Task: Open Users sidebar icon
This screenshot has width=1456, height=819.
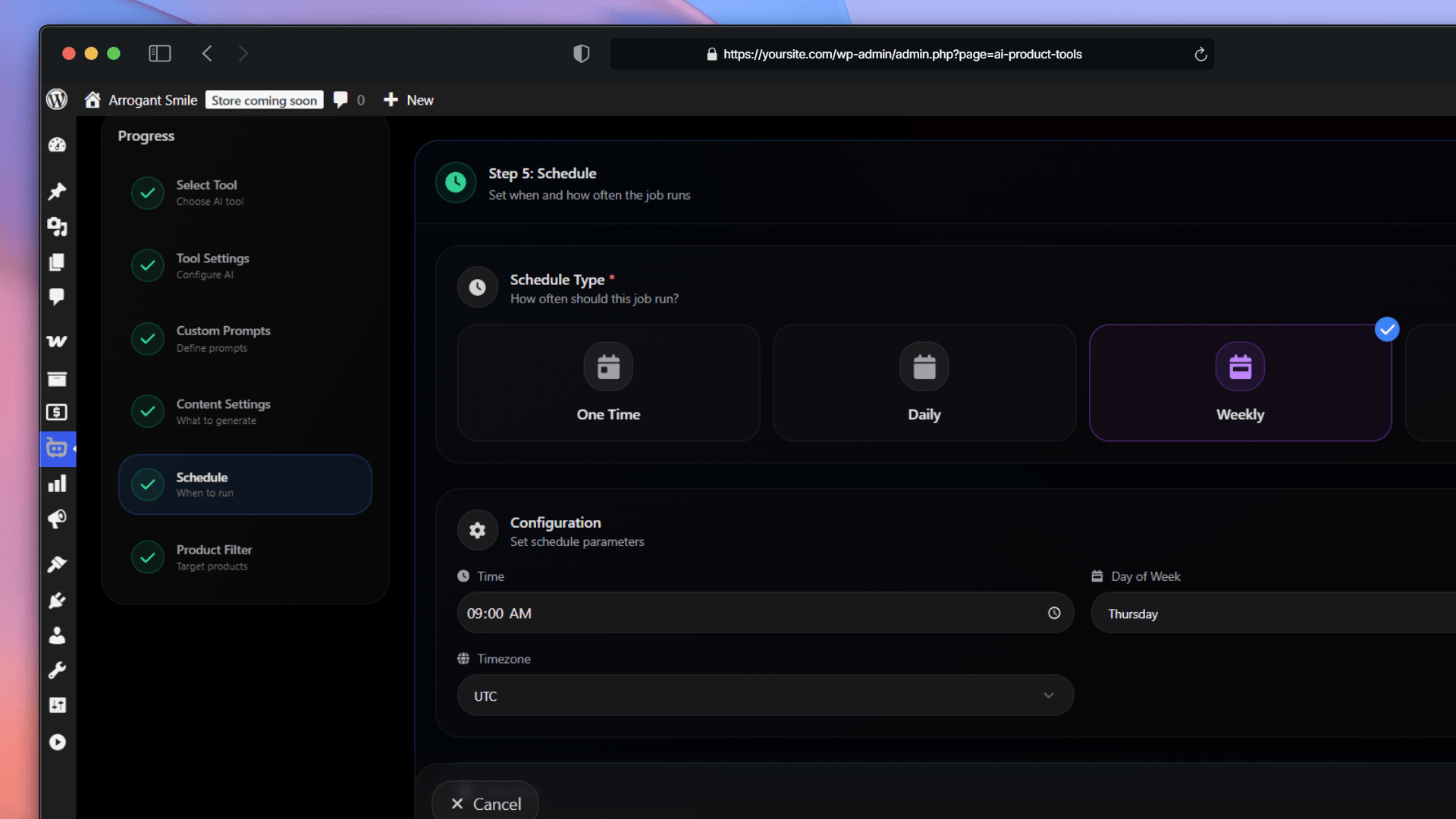Action: tap(57, 635)
